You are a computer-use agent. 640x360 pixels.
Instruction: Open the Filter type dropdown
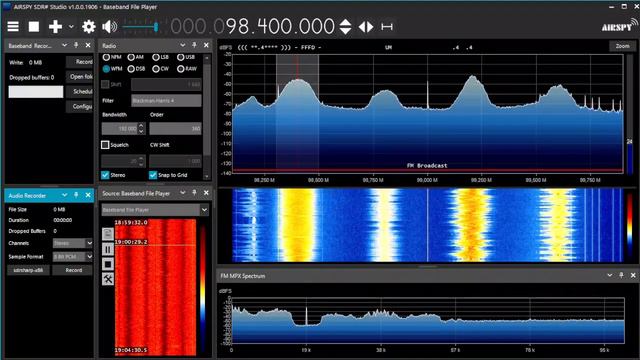[166, 100]
